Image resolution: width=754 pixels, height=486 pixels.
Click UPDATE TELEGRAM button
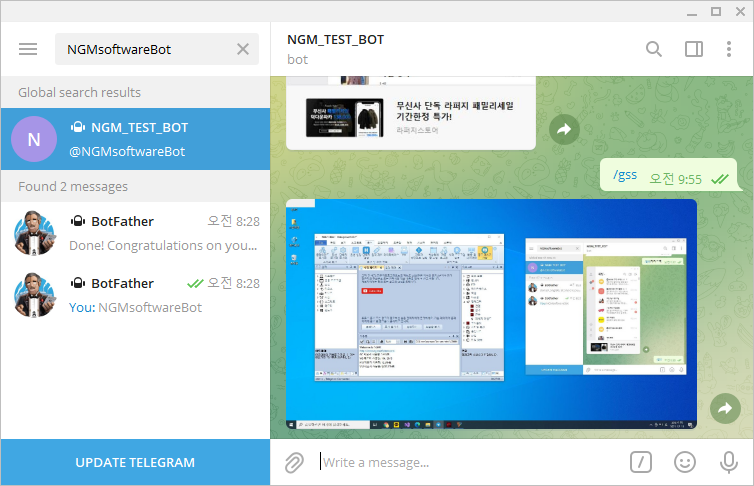(x=135, y=462)
